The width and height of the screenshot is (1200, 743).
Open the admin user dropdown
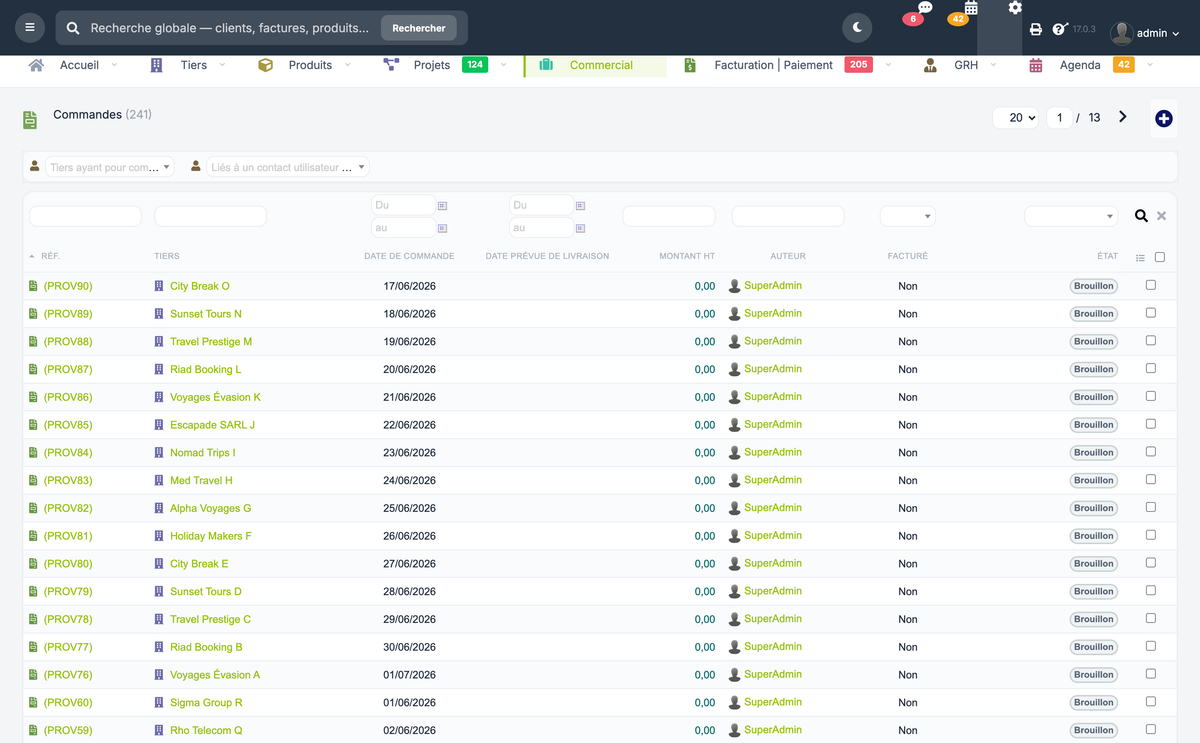click(x=1146, y=33)
